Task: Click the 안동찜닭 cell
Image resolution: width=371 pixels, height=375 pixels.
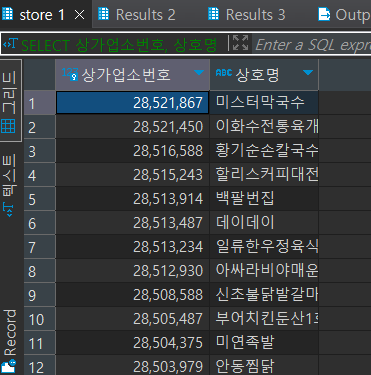Action: (264, 366)
